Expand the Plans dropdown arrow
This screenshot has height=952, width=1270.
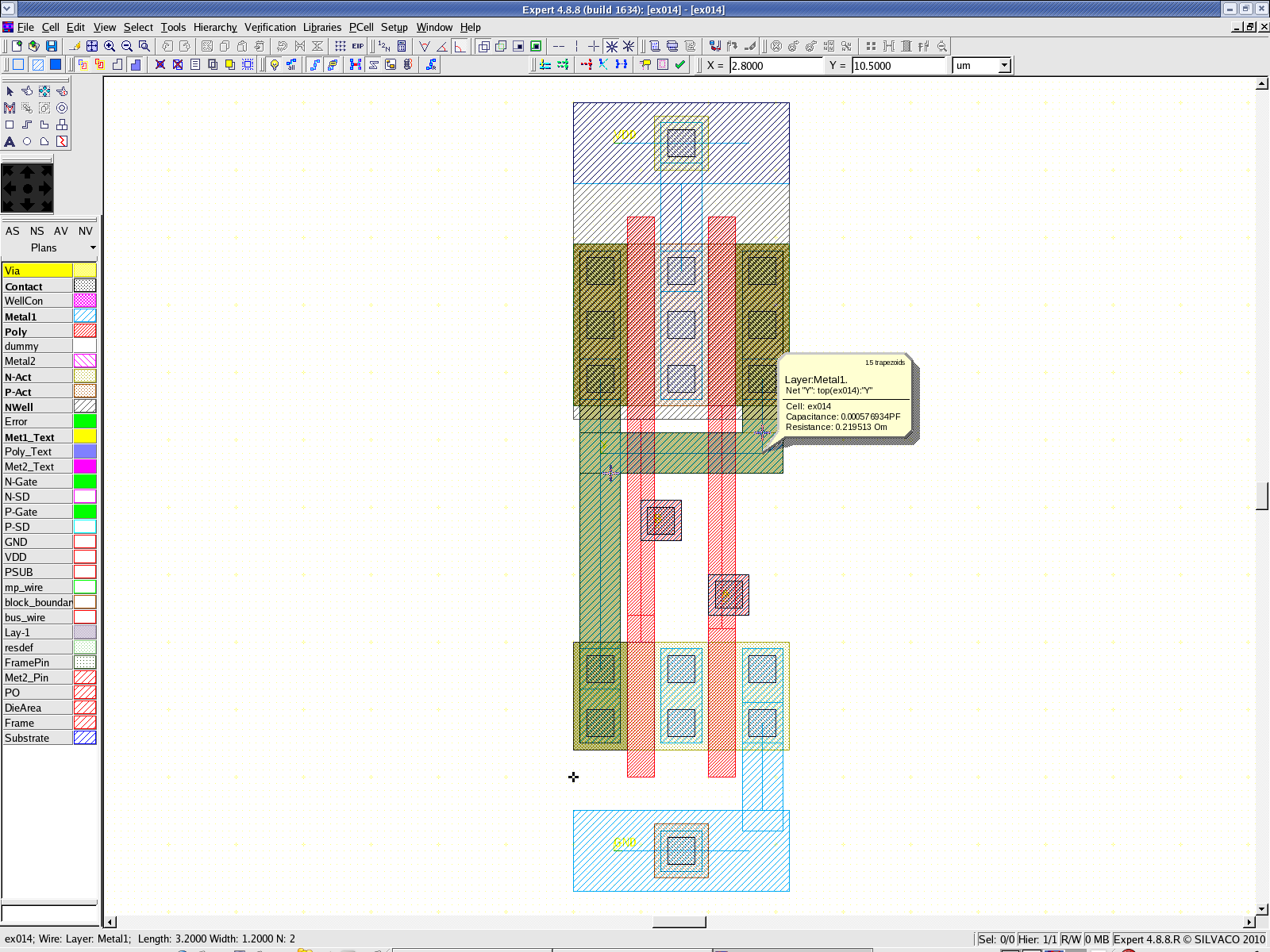[x=93, y=248]
